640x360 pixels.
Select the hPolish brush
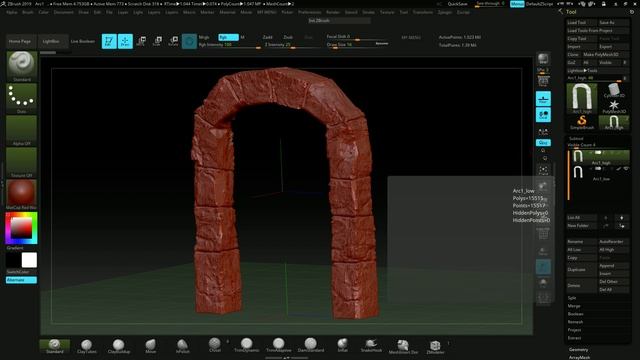(182, 346)
